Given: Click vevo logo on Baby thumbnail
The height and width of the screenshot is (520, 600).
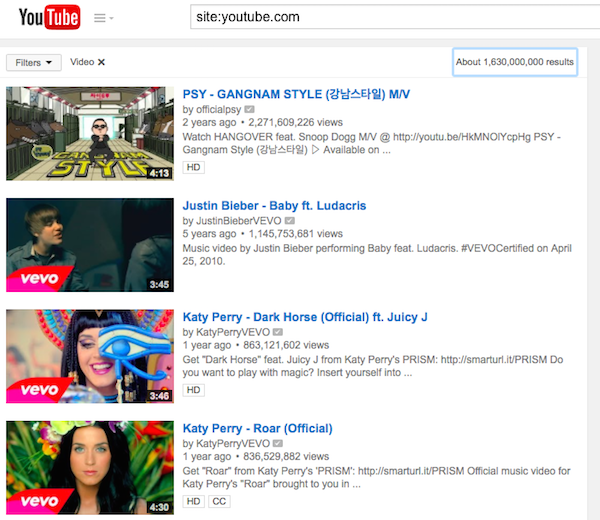Looking at the screenshot, I should [x=39, y=279].
